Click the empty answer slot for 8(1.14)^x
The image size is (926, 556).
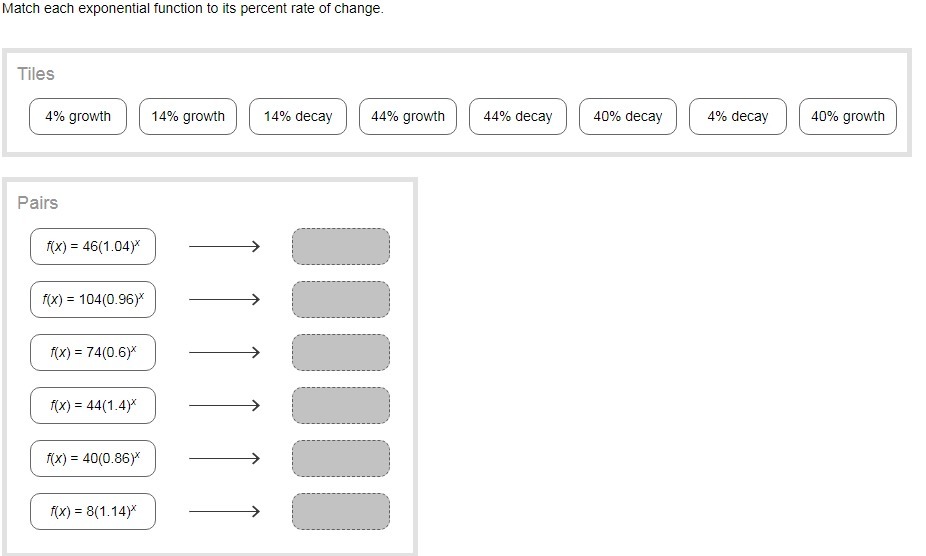pyautogui.click(x=341, y=511)
